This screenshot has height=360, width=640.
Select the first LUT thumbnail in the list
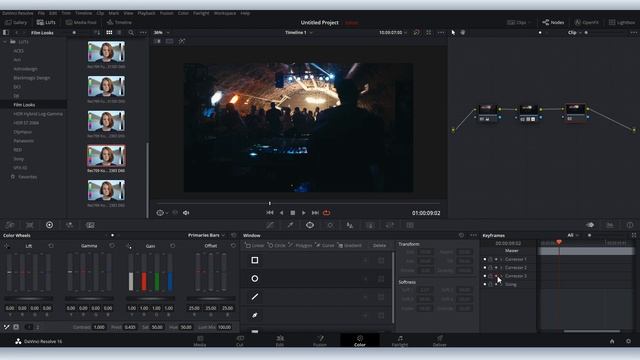pos(106,51)
